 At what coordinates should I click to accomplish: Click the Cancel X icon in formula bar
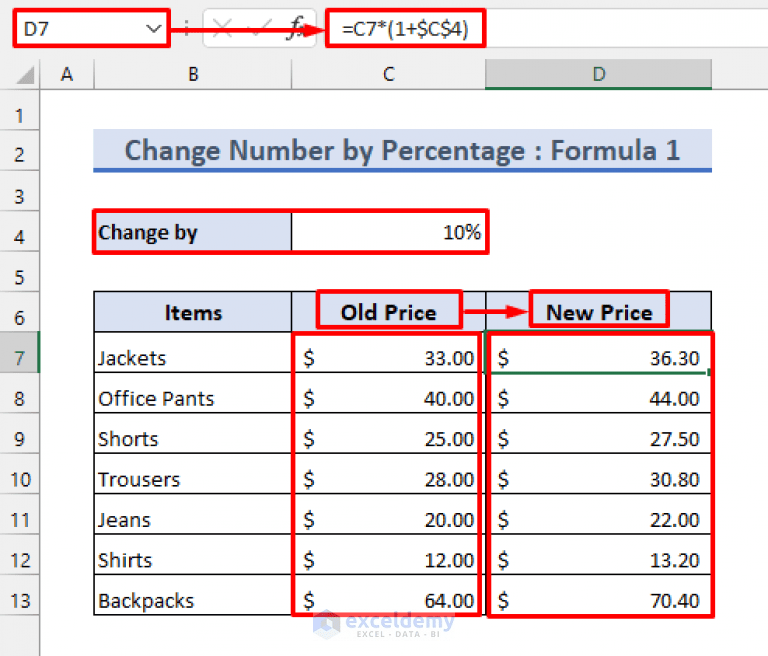[222, 28]
